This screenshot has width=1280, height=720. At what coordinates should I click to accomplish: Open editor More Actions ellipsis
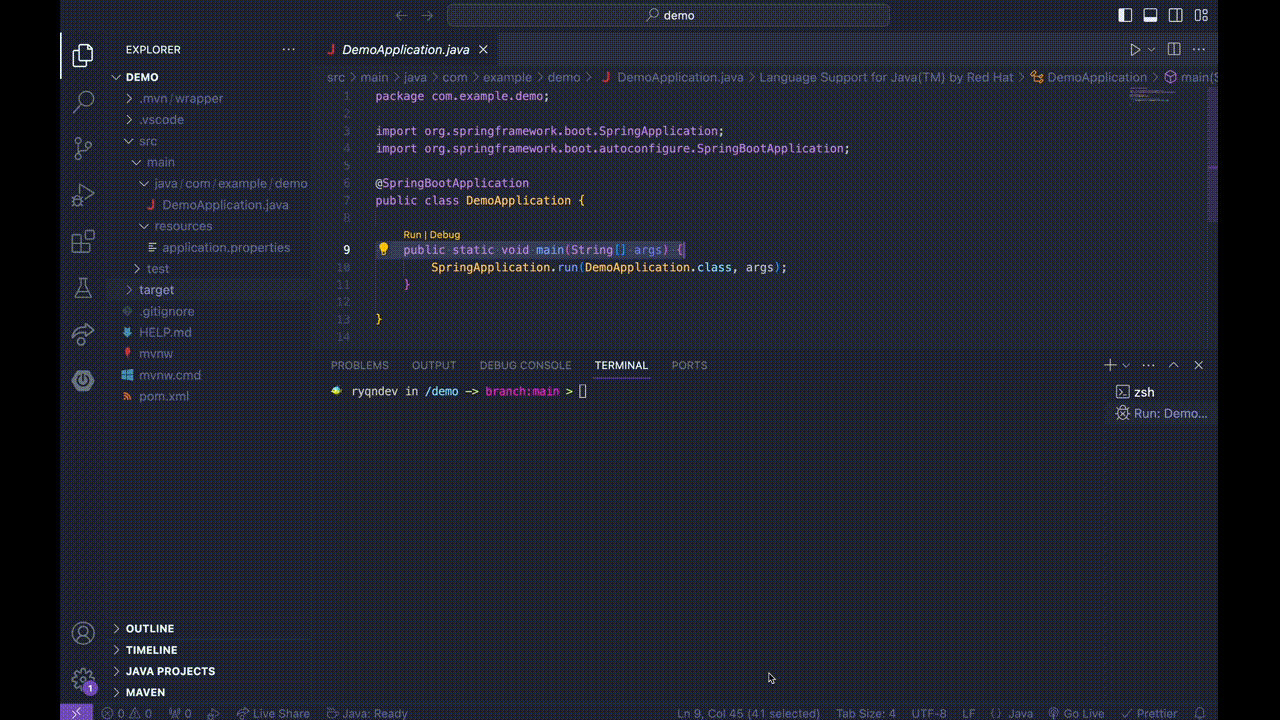[x=1199, y=49]
